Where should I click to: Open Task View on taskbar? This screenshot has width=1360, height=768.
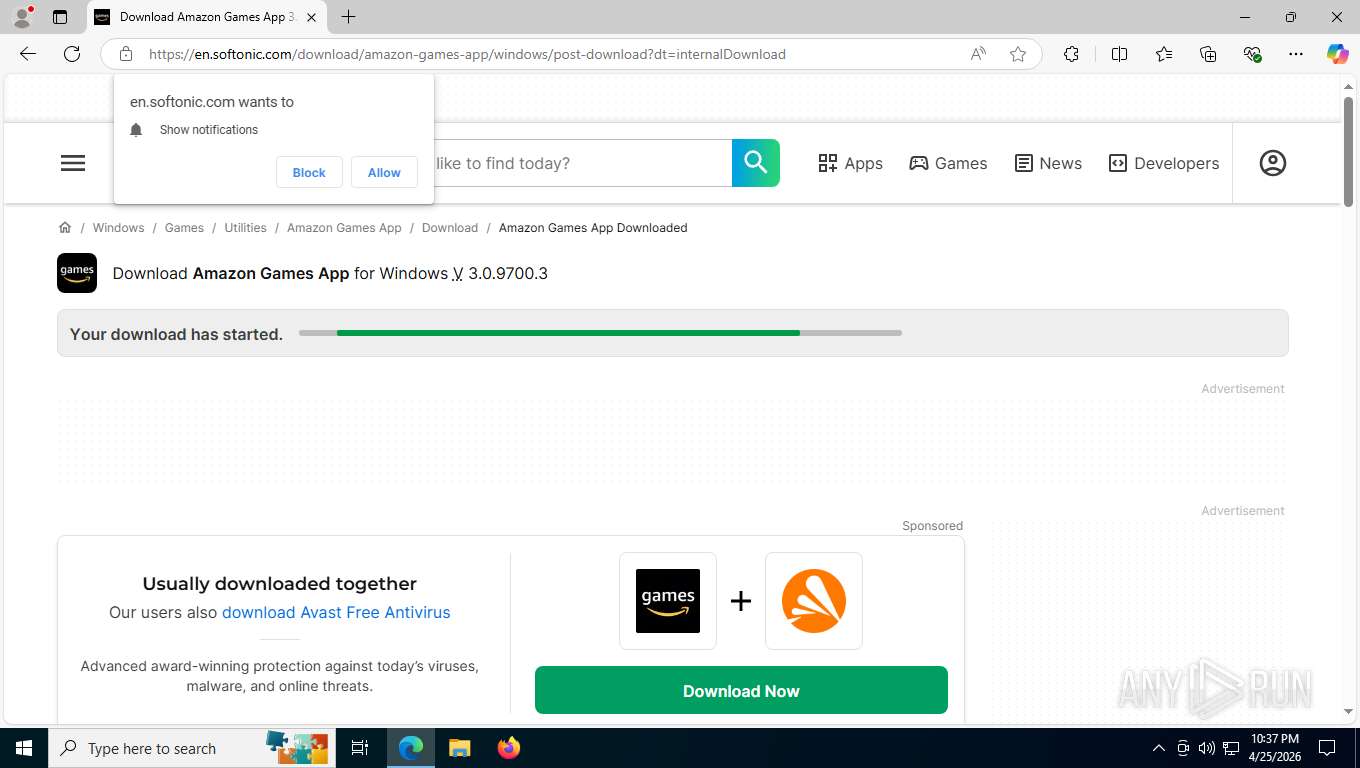tap(360, 748)
